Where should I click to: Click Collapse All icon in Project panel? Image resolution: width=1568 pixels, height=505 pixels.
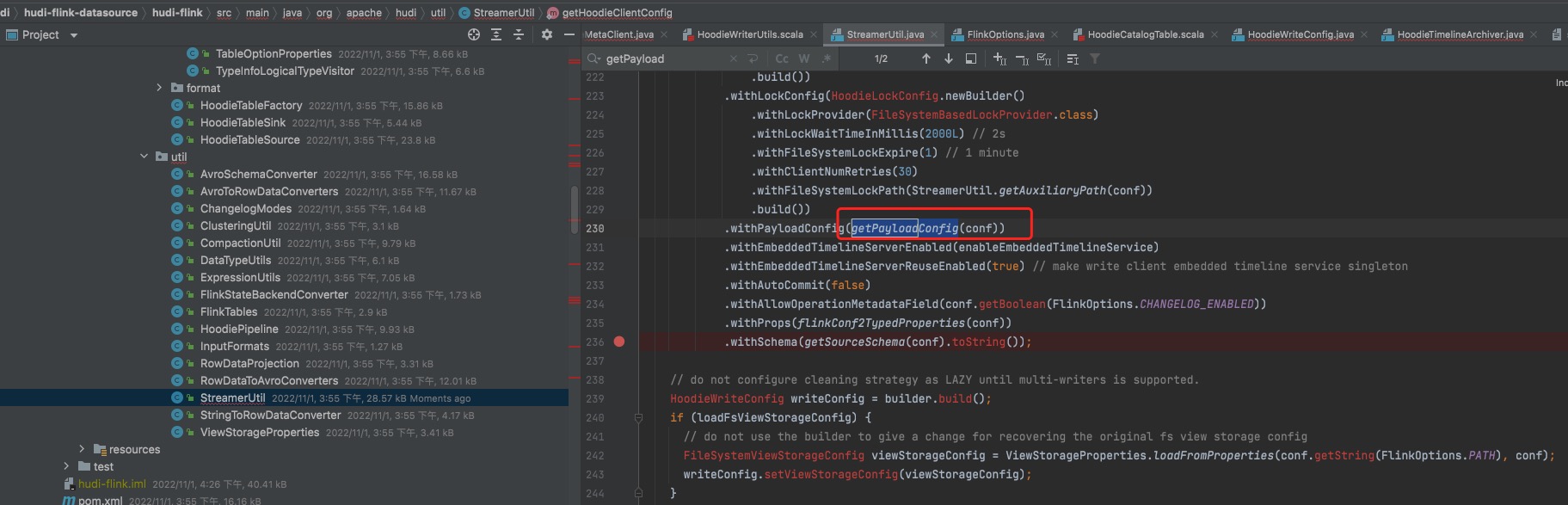click(x=519, y=34)
